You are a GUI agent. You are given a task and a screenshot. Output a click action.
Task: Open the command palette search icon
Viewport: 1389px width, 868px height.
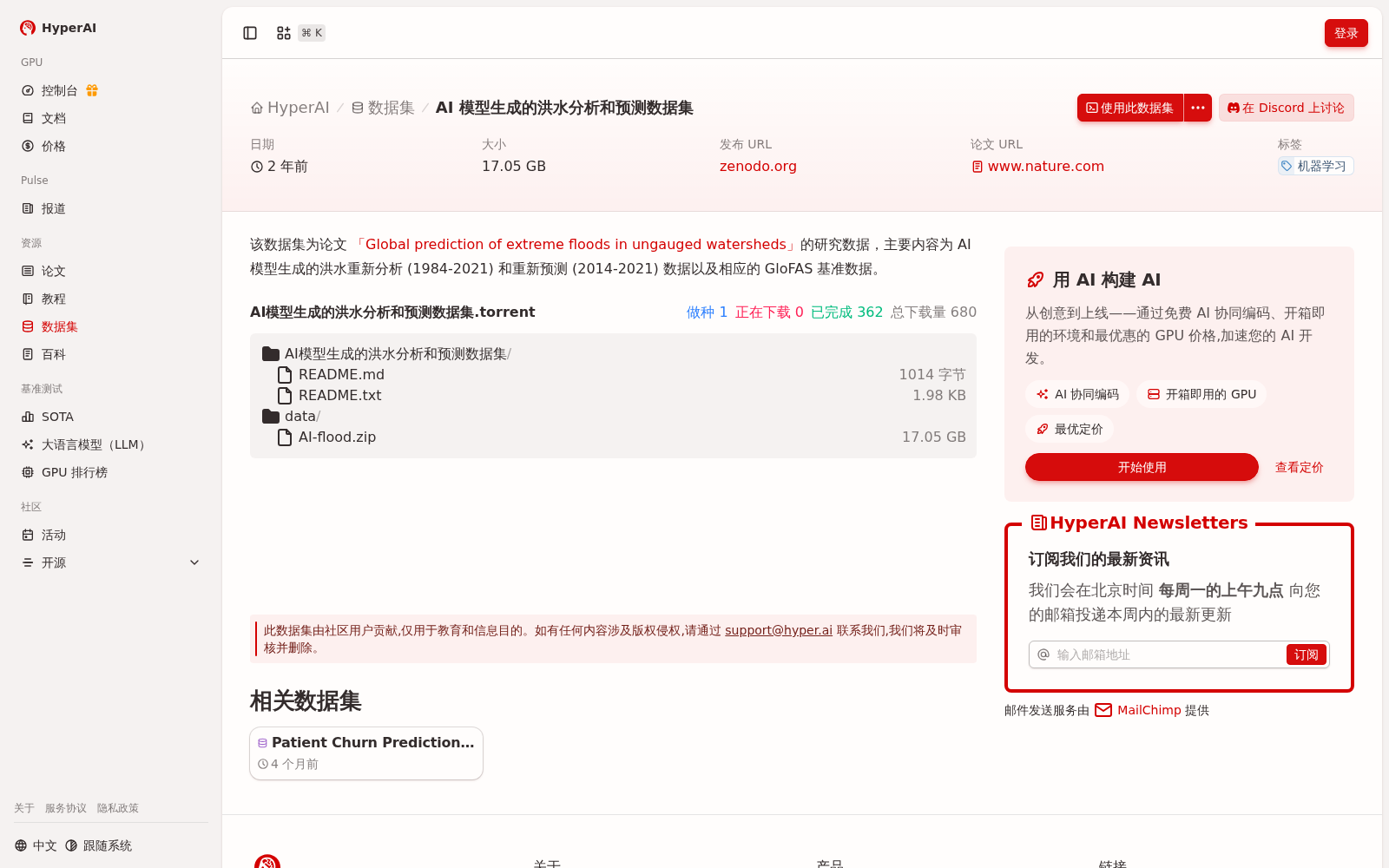click(284, 33)
